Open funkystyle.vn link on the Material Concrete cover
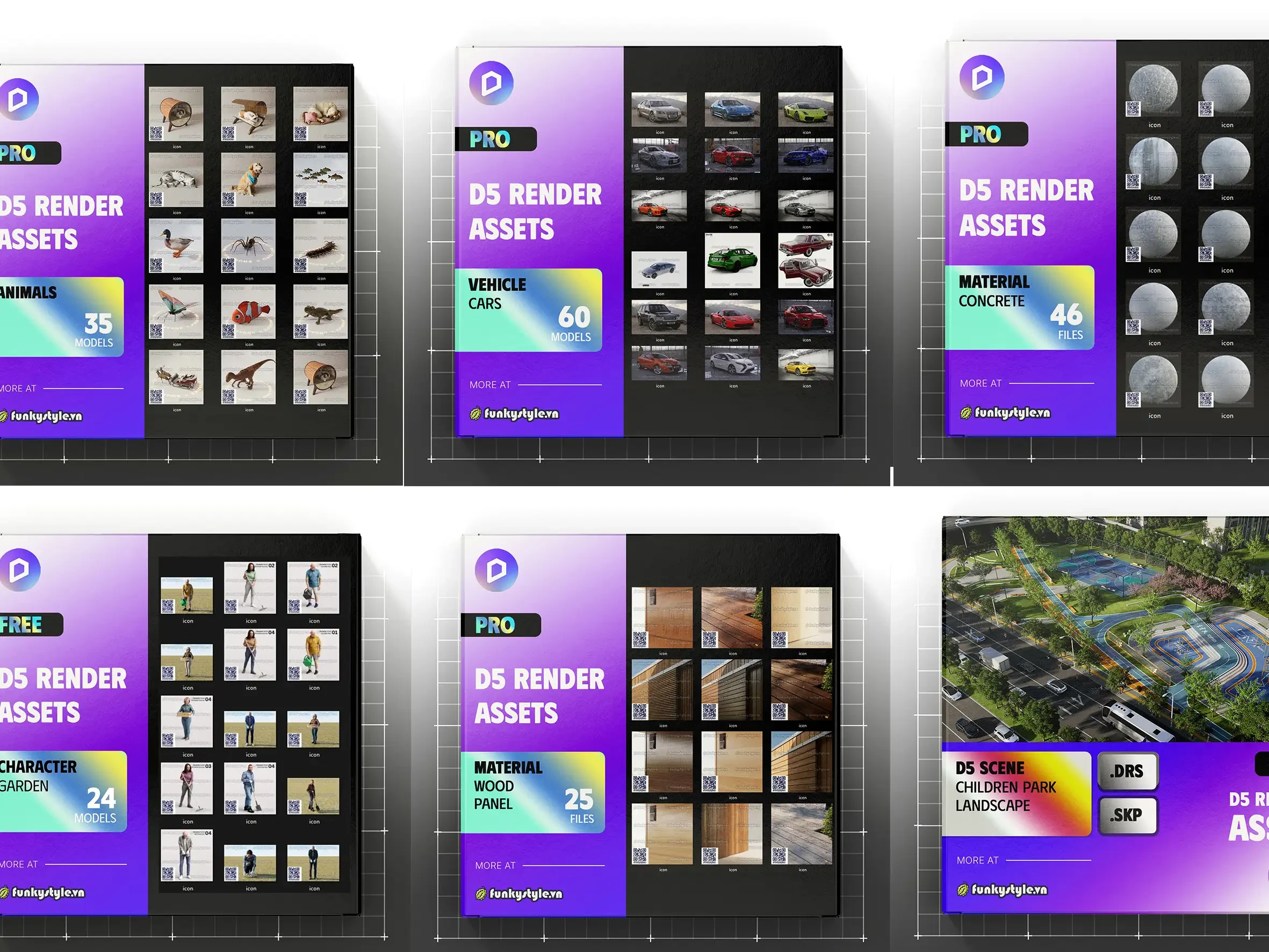 (x=1005, y=412)
